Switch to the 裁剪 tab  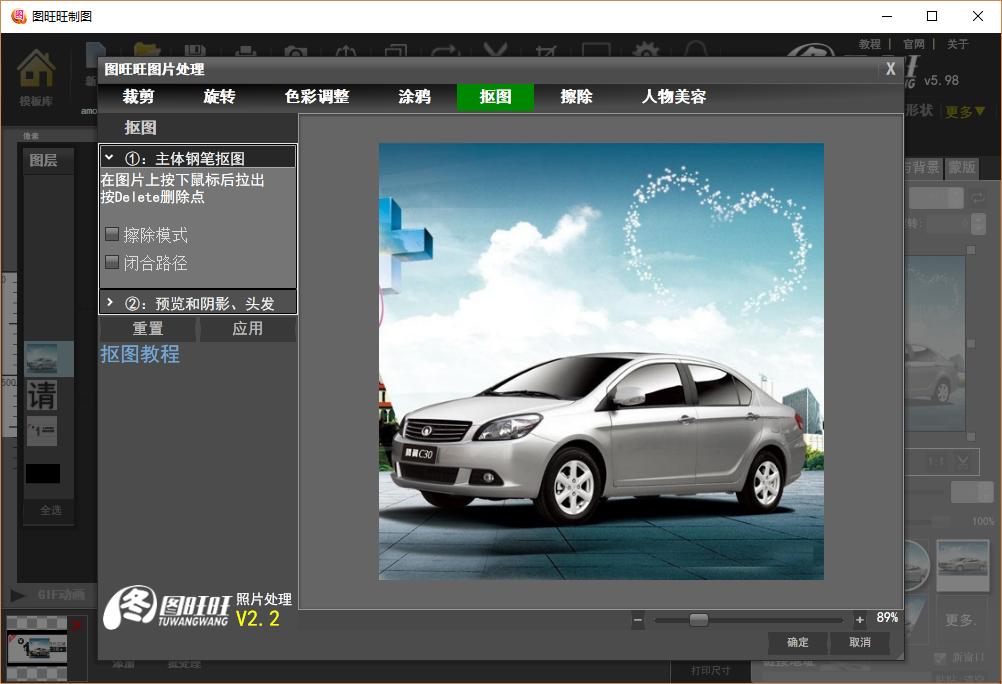point(139,97)
